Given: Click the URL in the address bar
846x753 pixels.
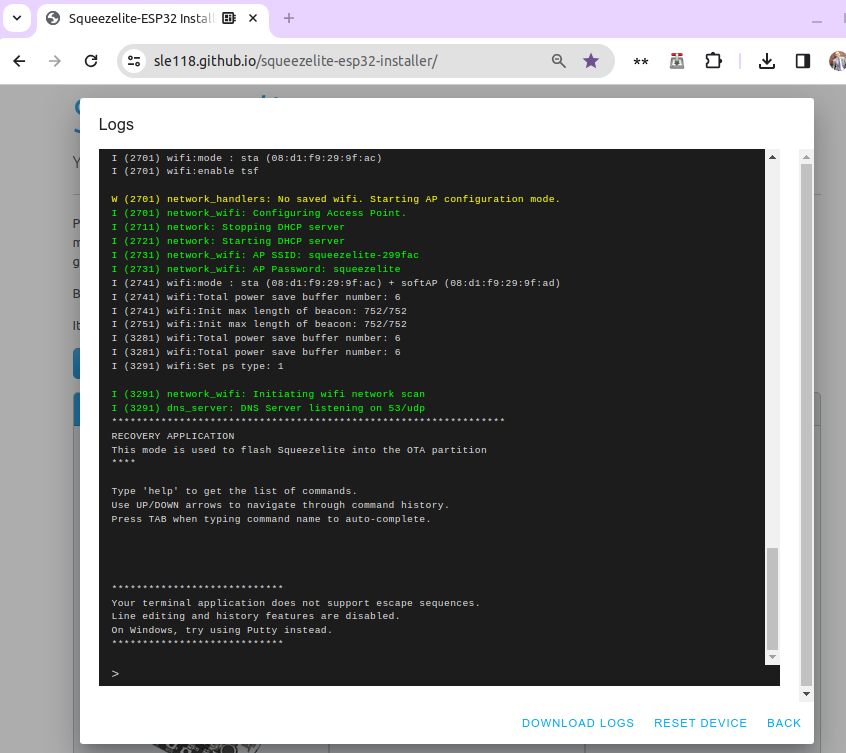Looking at the screenshot, I should click(295, 61).
